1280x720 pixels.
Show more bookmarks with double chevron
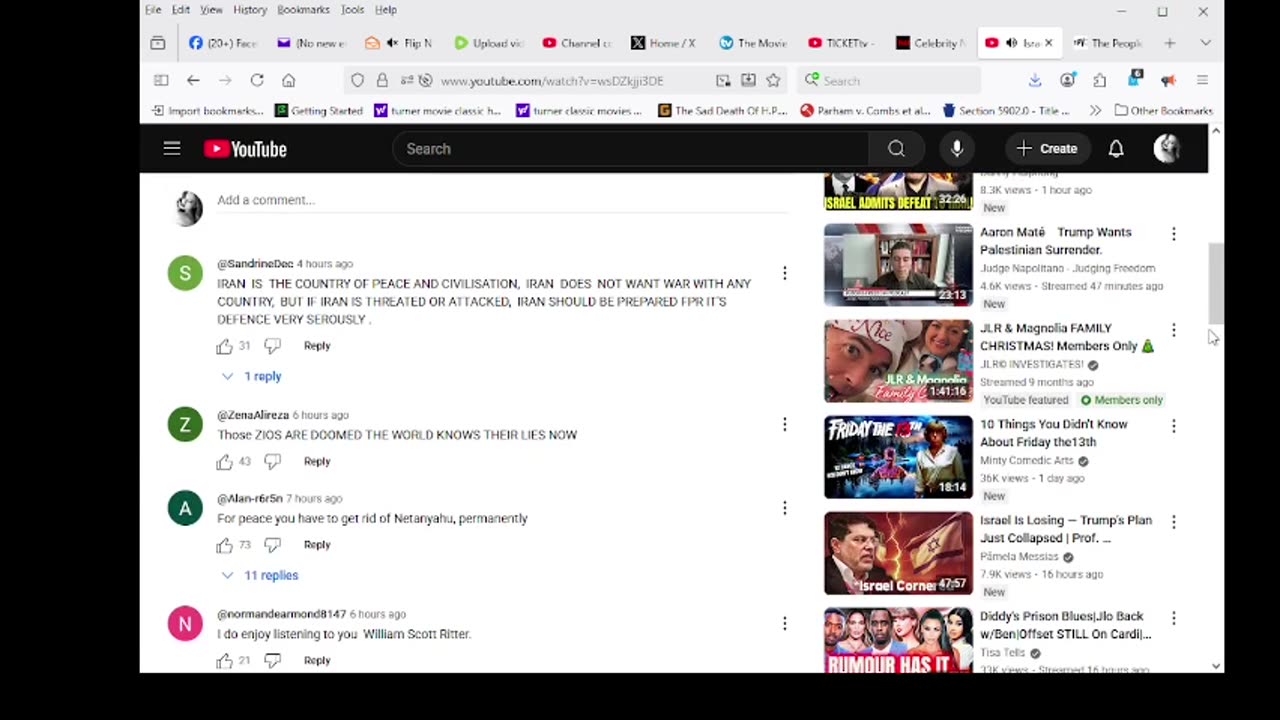tap(1096, 111)
